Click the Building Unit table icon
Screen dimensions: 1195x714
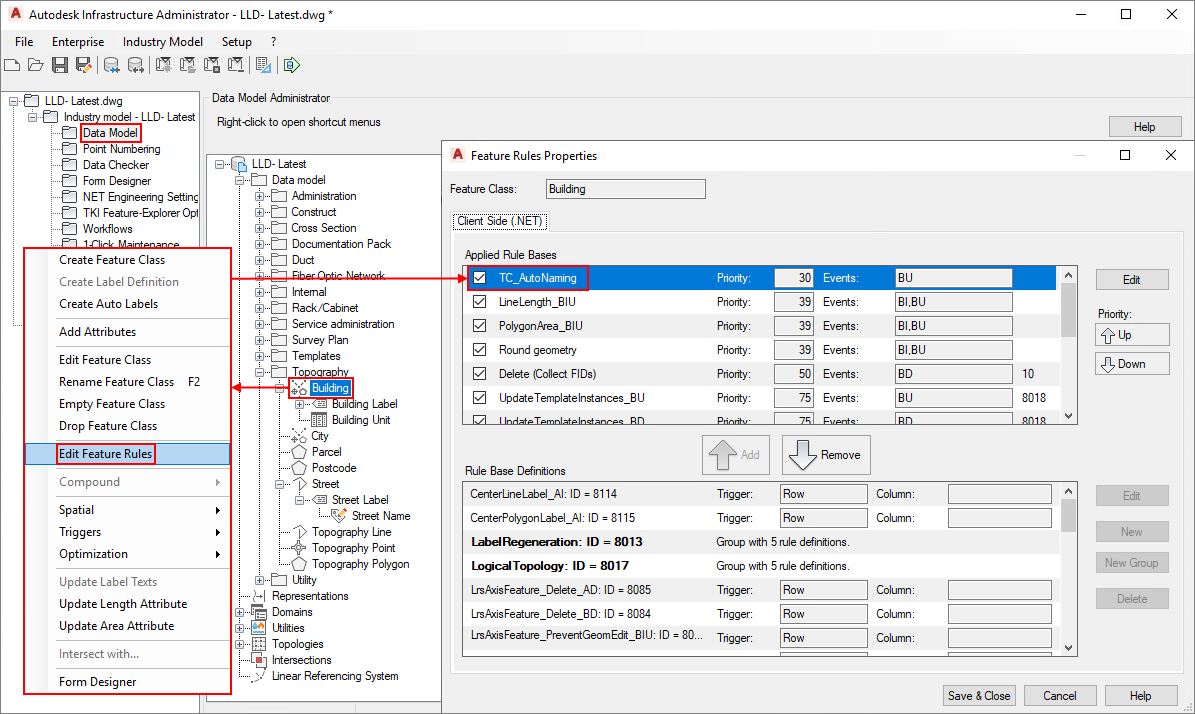coord(319,421)
